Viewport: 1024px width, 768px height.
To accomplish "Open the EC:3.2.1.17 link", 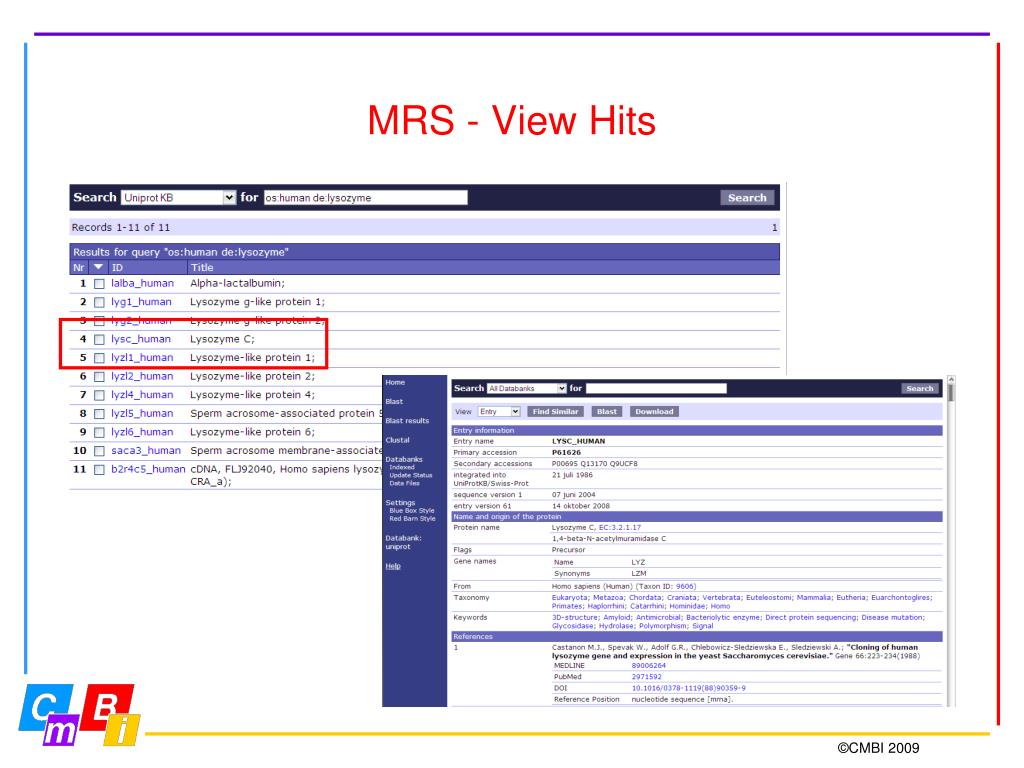I will [620, 528].
